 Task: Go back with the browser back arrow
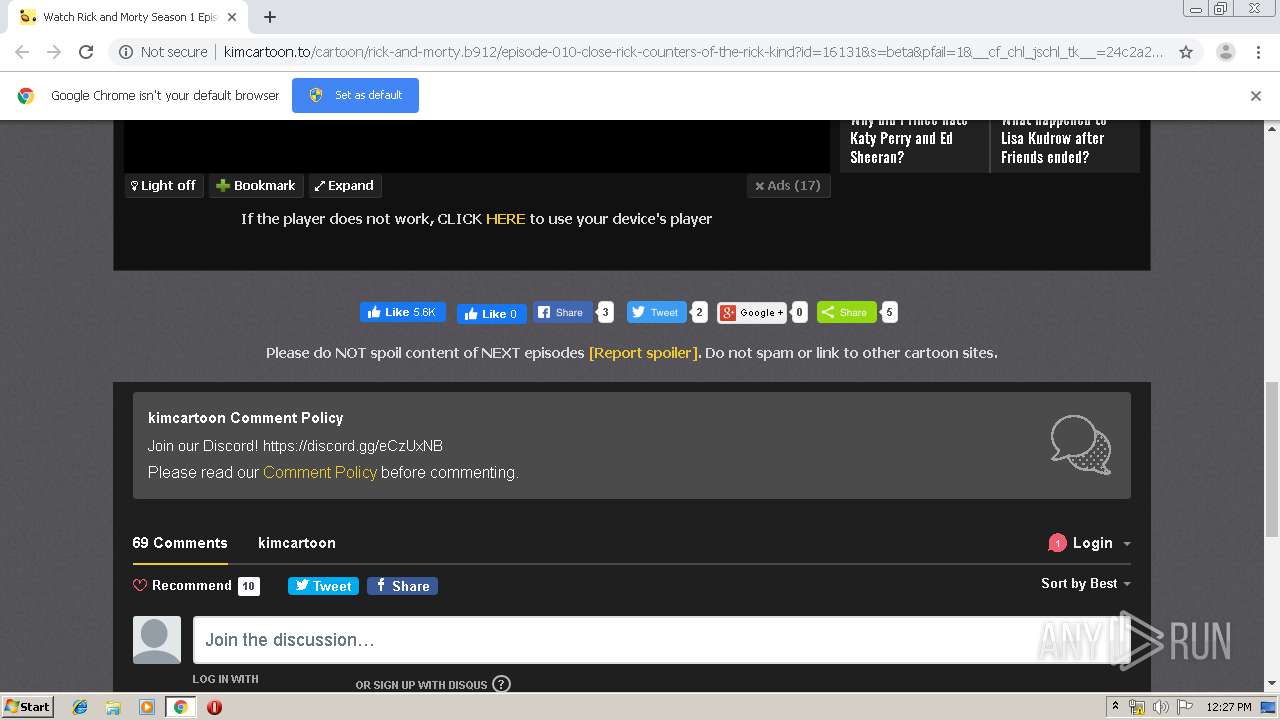(22, 52)
